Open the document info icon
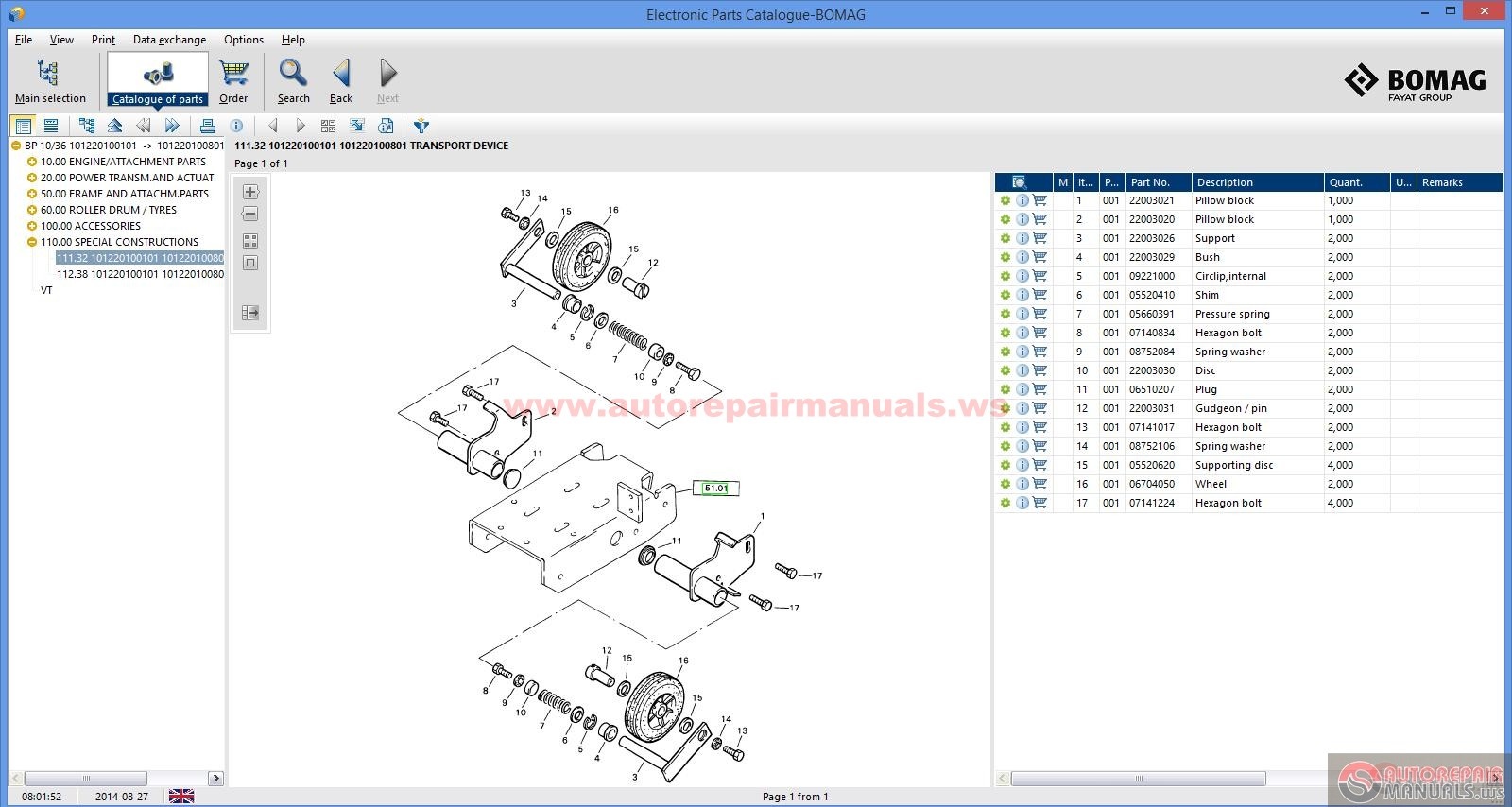Image resolution: width=1512 pixels, height=807 pixels. (x=386, y=126)
